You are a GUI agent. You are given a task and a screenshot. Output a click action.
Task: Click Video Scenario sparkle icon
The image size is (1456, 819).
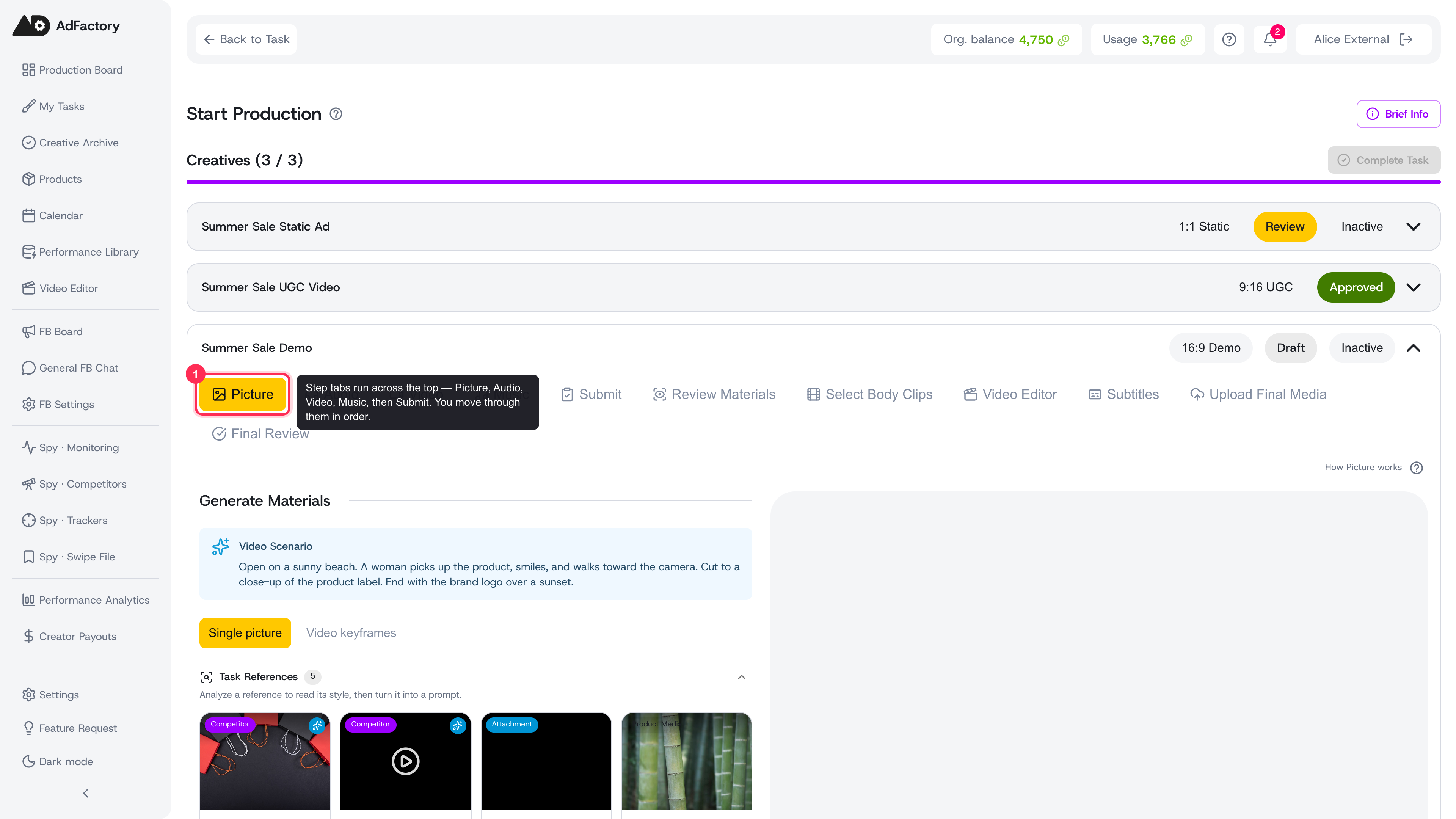point(220,546)
